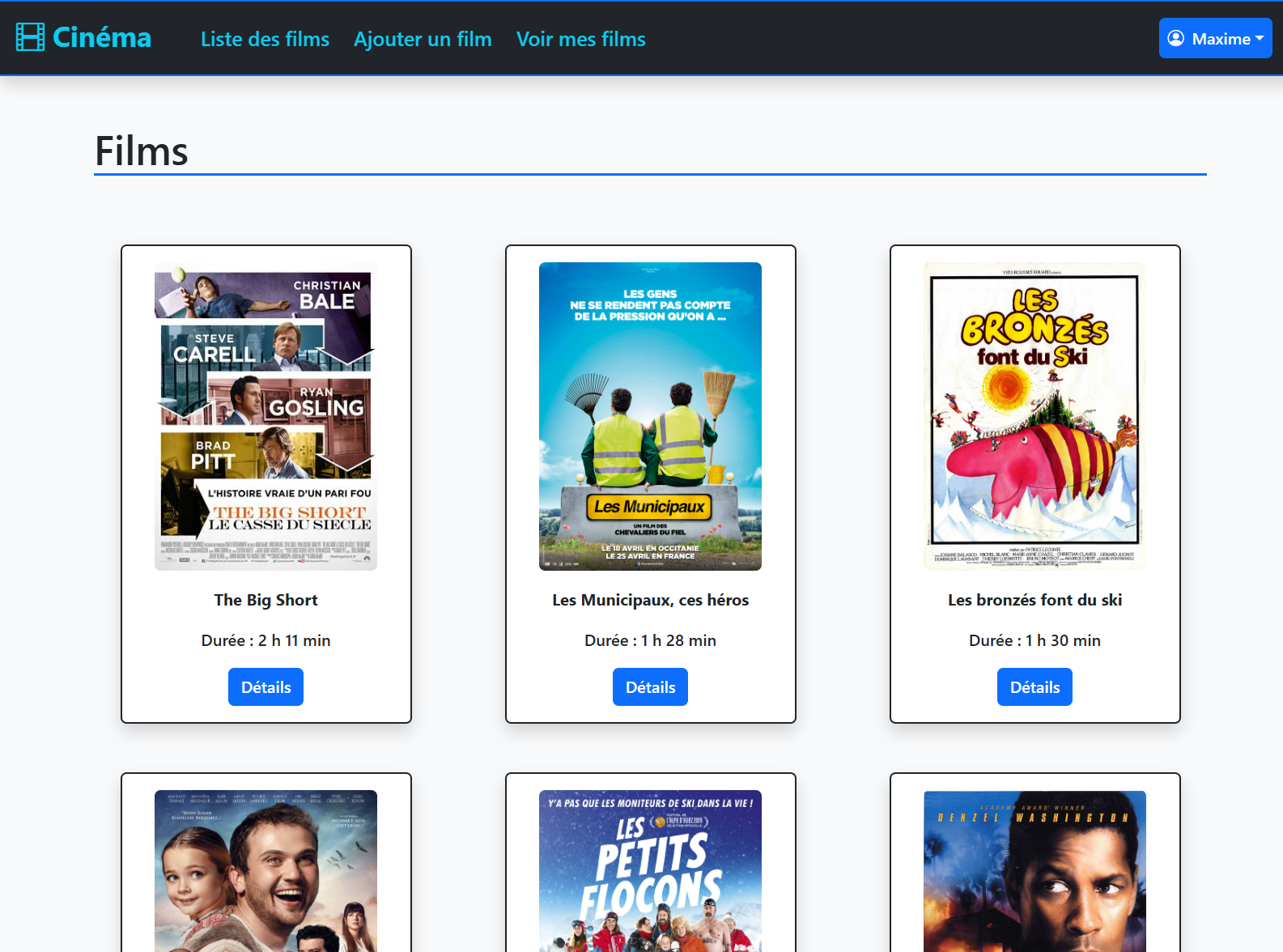
Task: Click Durée : 1 h 28 min text
Action: [650, 640]
